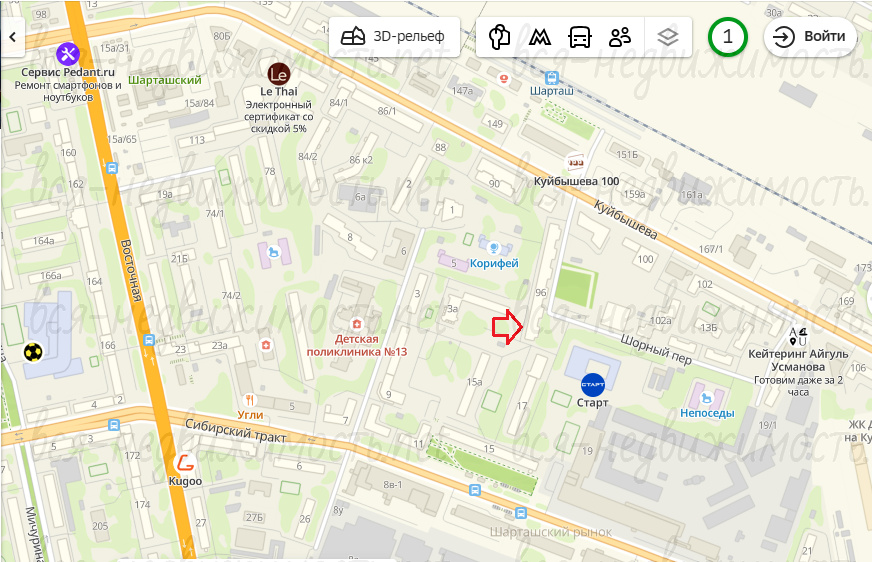Select the Сервис Pedant.ru wrench marker
Viewport: 872px width, 562px height.
[x=68, y=54]
